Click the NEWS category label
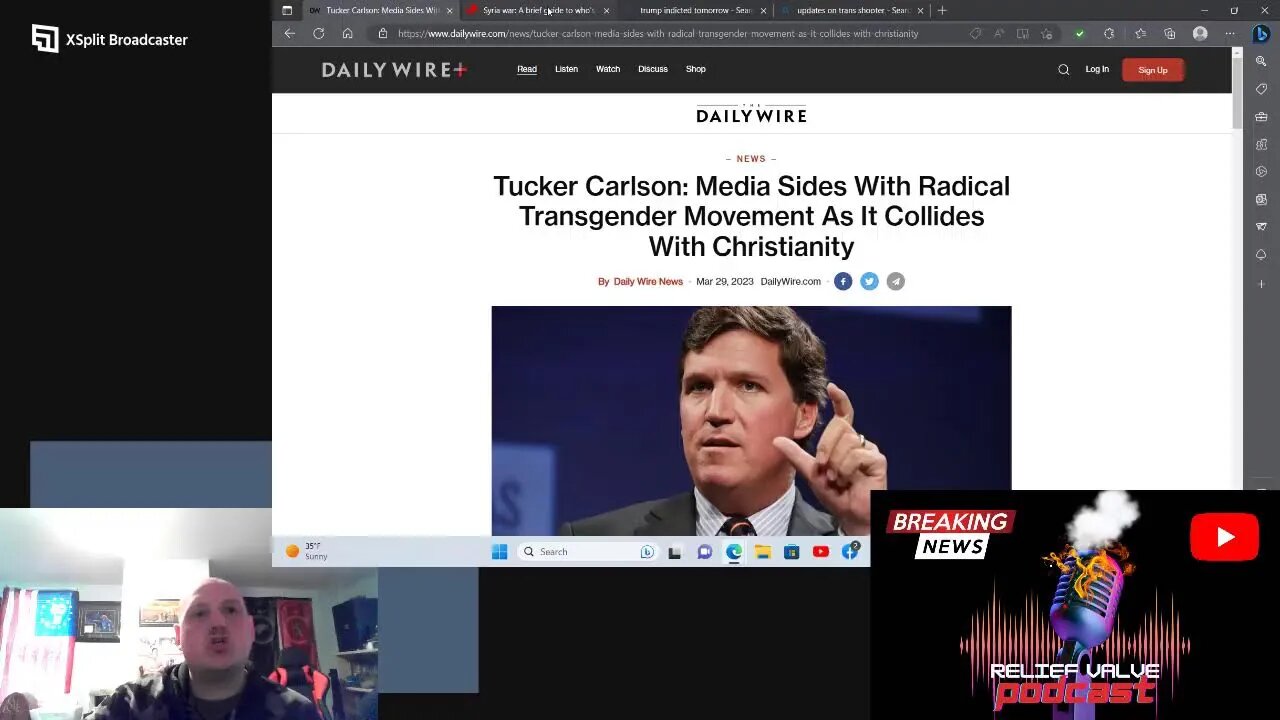Viewport: 1280px width, 720px height. coord(751,159)
